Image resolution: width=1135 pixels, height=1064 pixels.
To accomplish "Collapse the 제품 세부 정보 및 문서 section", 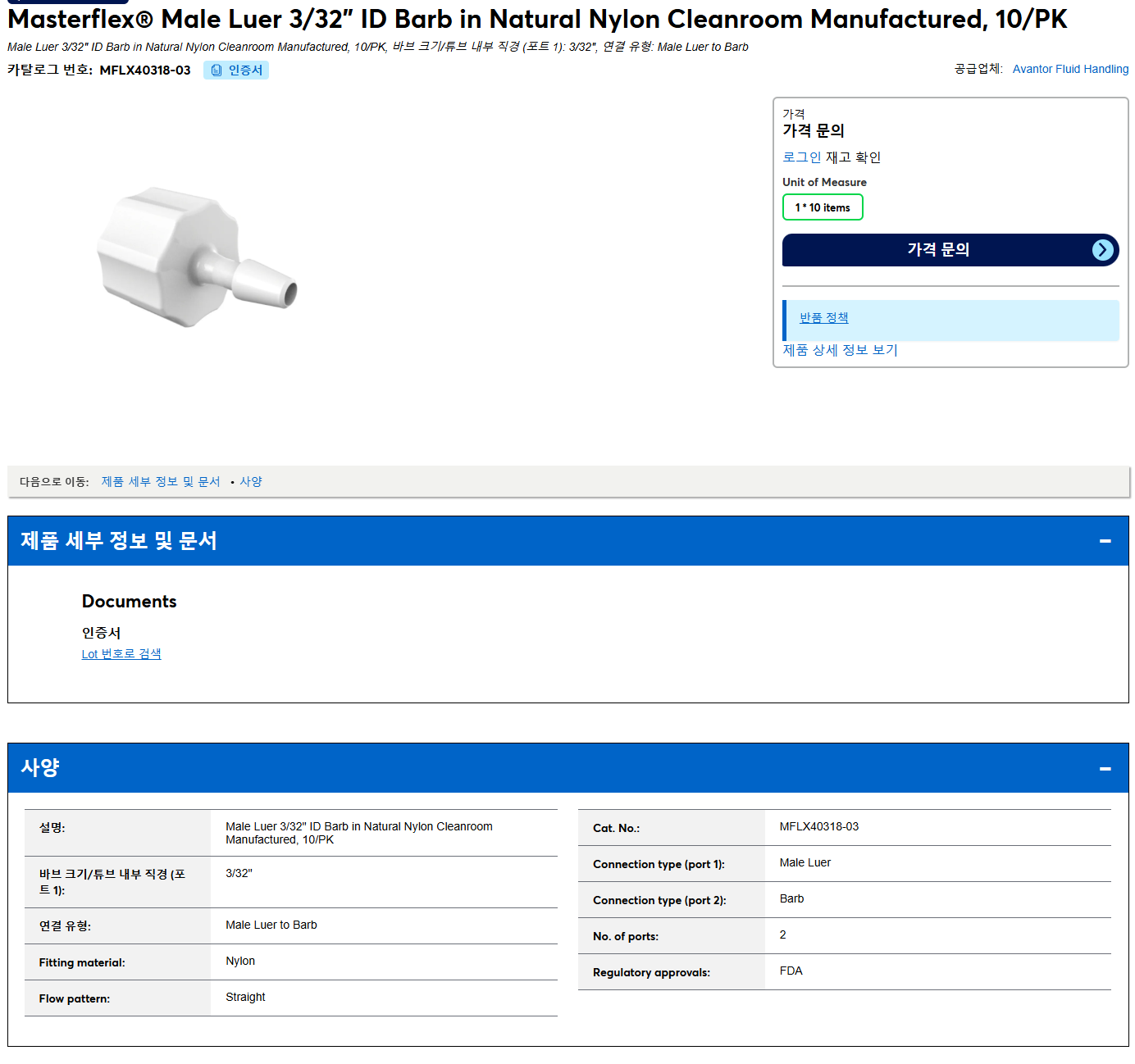I will pyautogui.click(x=1105, y=541).
